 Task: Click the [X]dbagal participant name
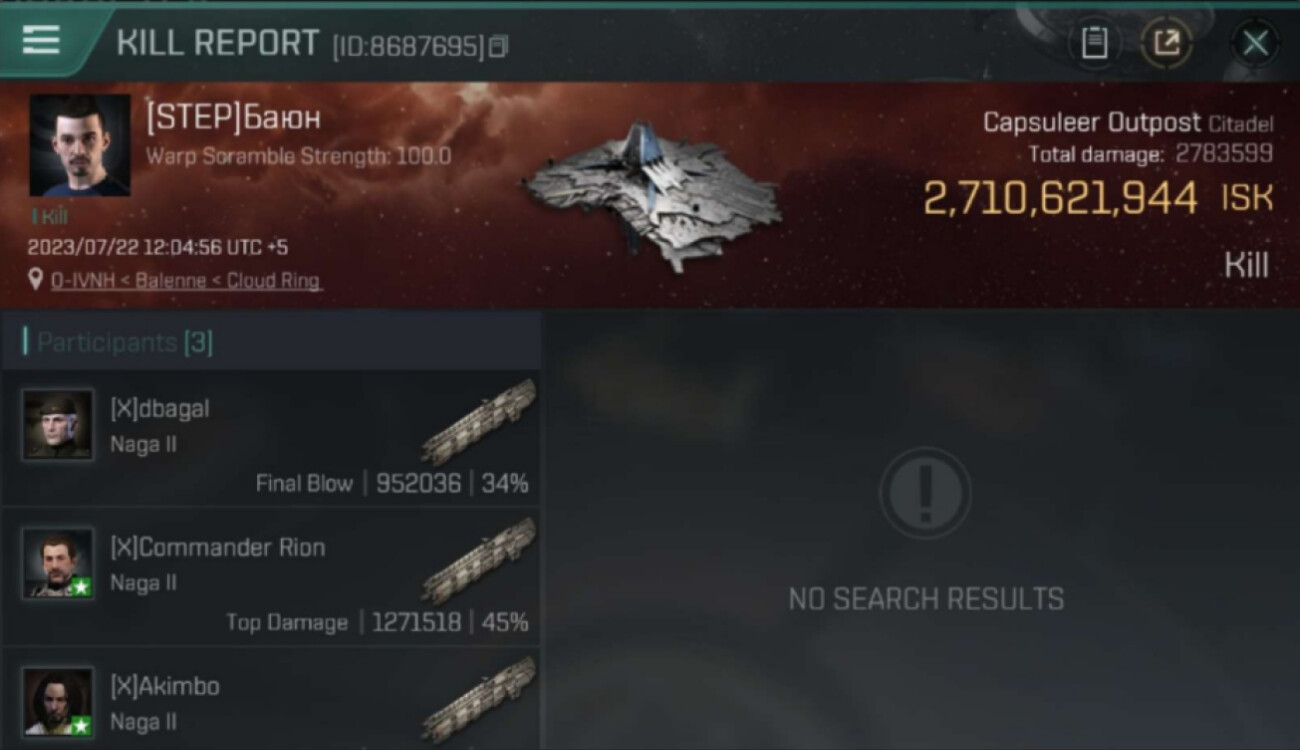tap(160, 409)
